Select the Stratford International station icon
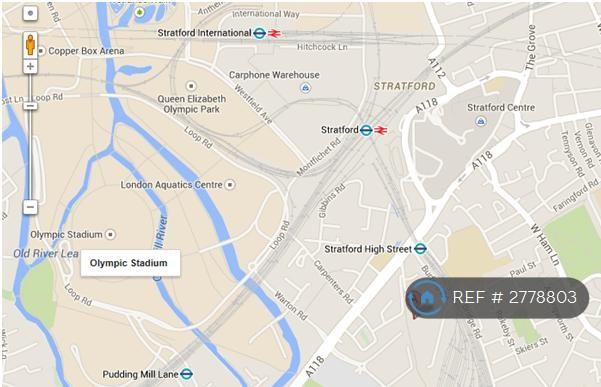Viewport: 601px width, 387px height. point(259,33)
